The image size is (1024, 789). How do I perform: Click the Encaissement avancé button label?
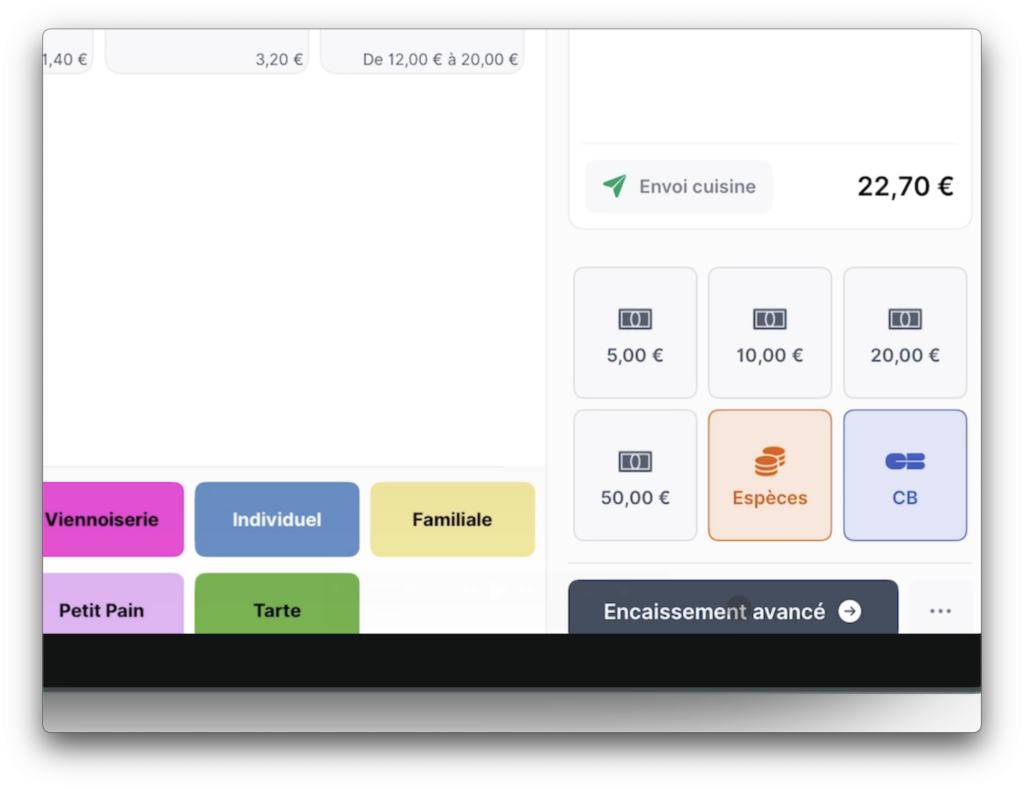tap(714, 611)
